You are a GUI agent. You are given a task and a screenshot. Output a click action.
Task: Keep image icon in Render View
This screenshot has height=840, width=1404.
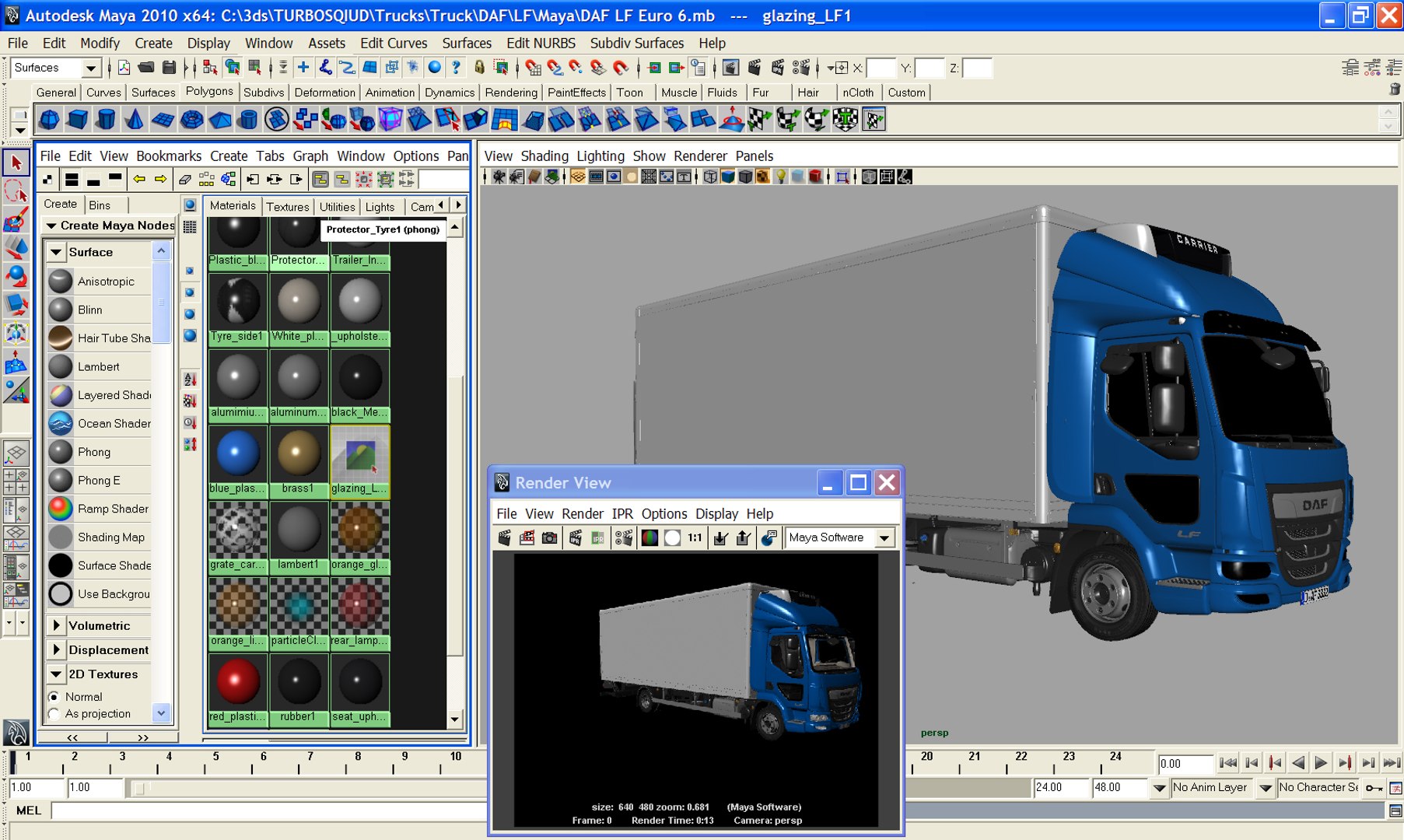tap(720, 537)
